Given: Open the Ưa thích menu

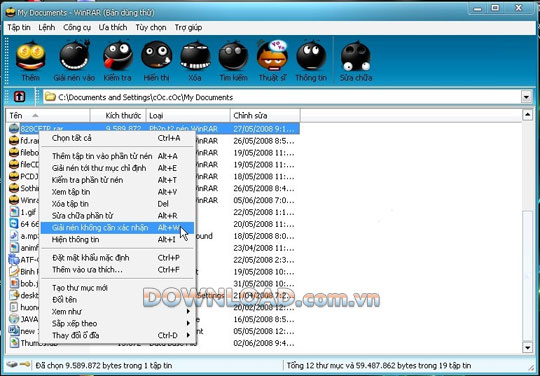Looking at the screenshot, I should click(x=113, y=28).
